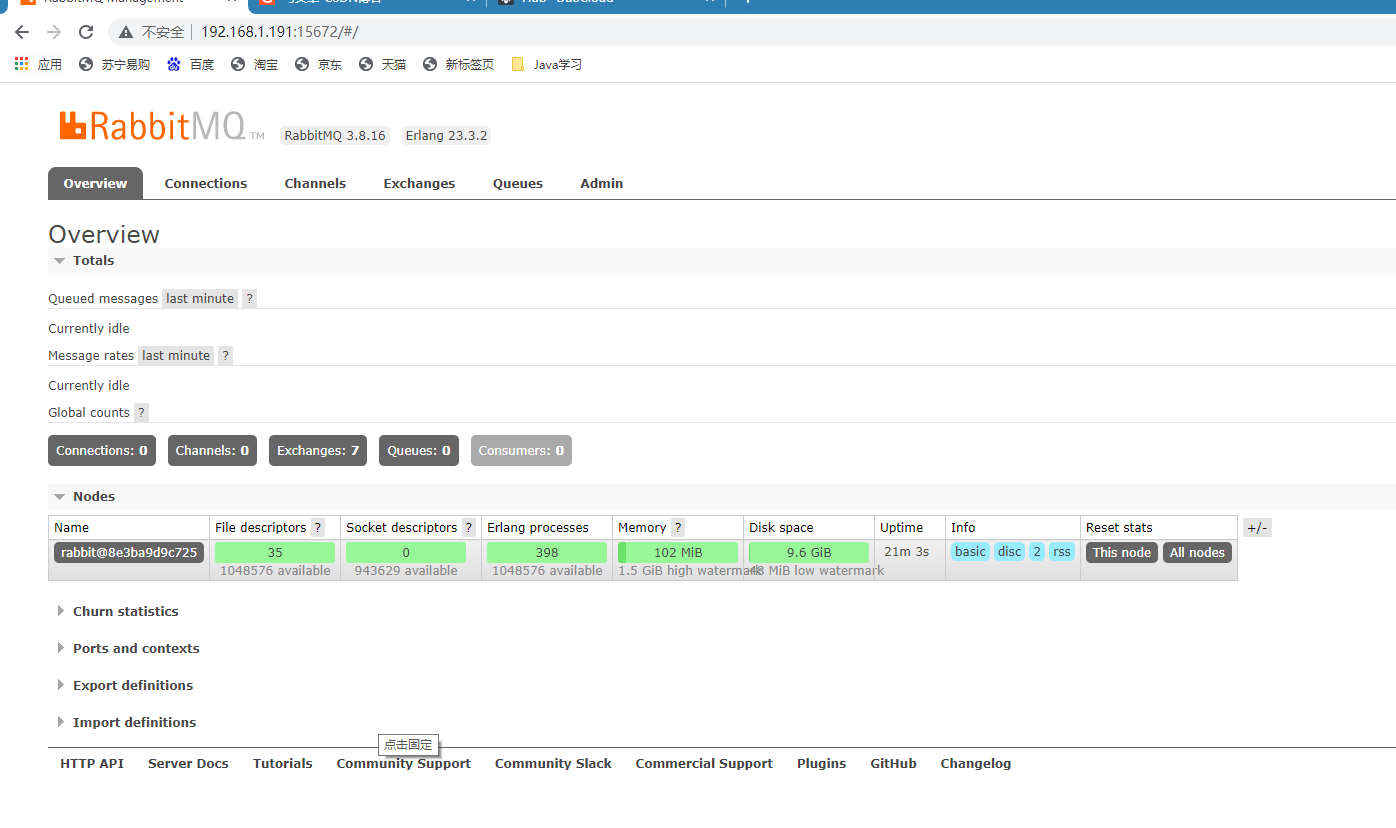Open the Tutorials footer link

(x=283, y=763)
